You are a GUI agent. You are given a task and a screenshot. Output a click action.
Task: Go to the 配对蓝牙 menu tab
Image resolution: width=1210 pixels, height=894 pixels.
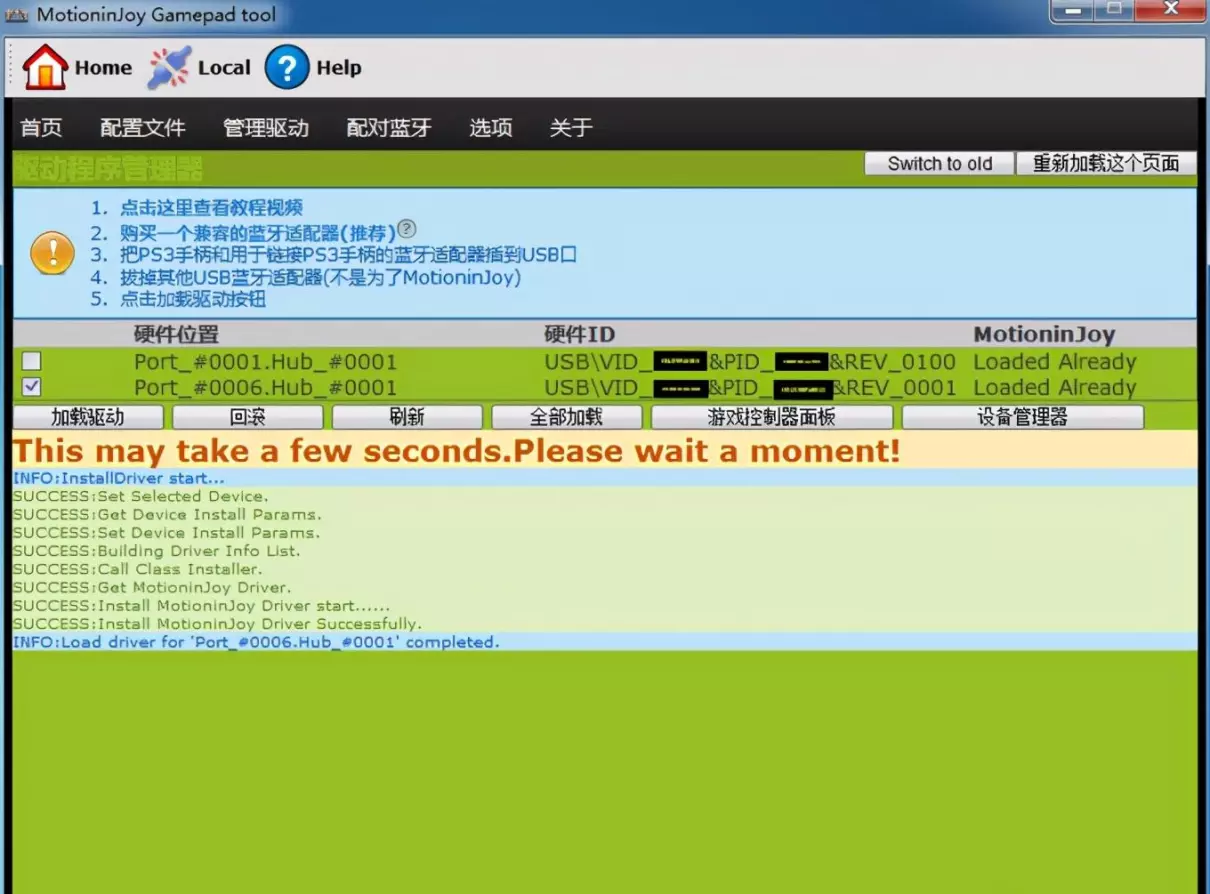pyautogui.click(x=389, y=128)
